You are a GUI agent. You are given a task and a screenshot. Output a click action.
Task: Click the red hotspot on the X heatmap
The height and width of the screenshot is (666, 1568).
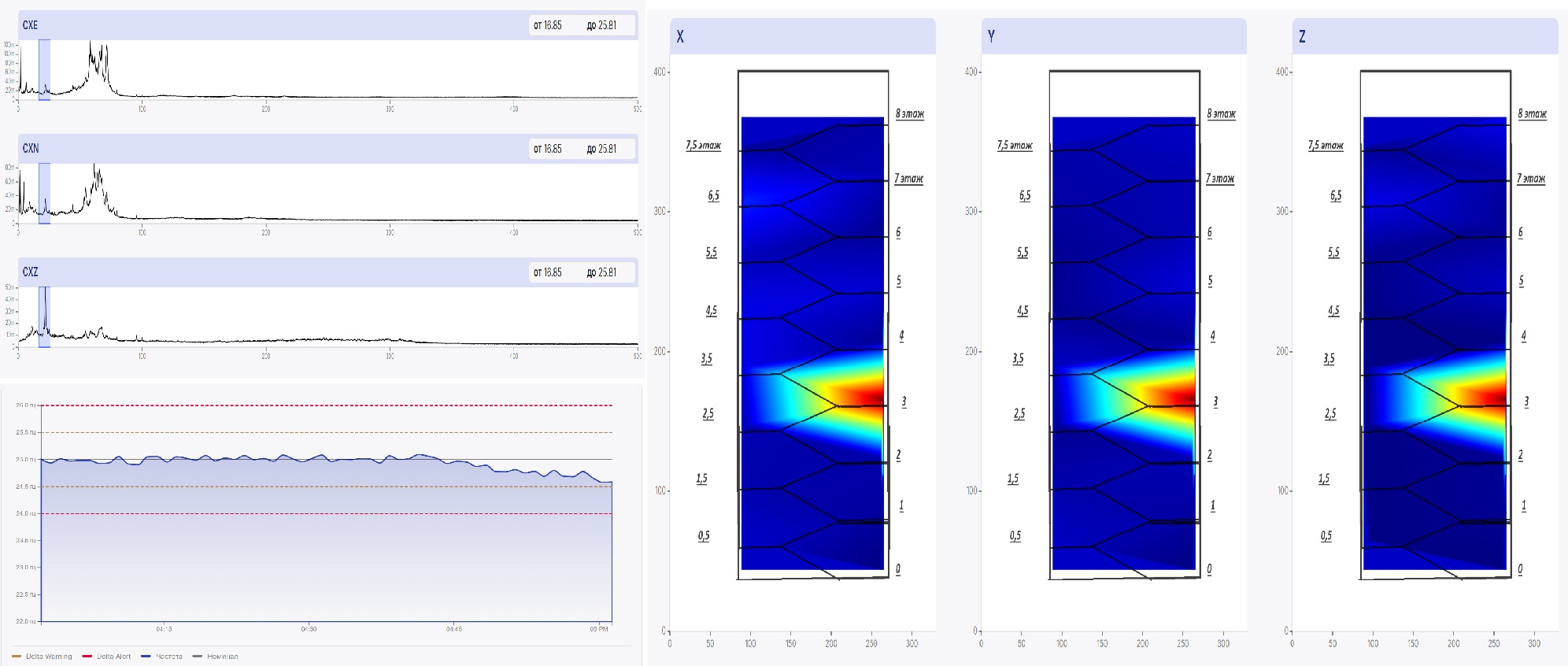(870, 394)
